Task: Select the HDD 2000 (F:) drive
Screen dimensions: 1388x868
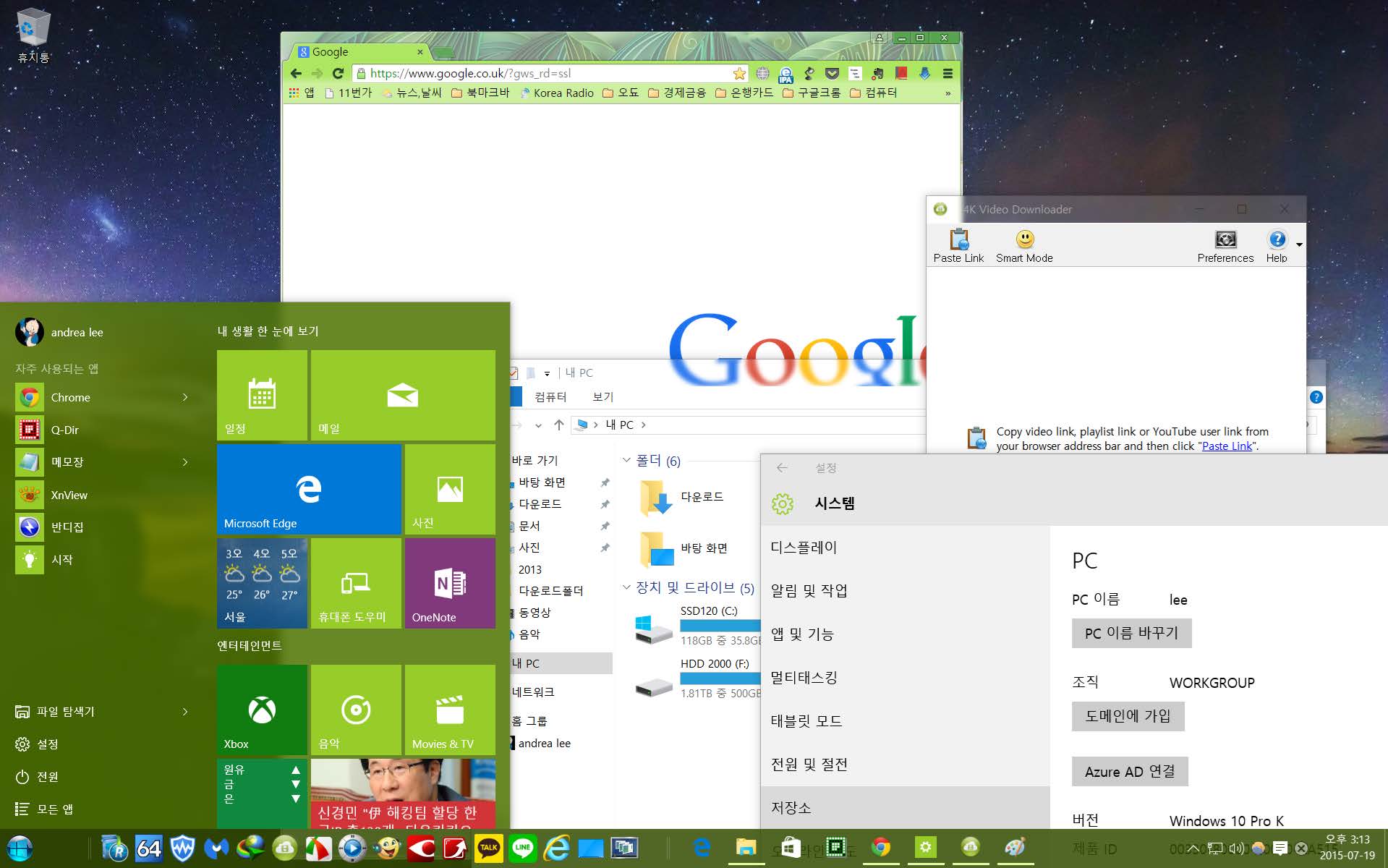Action: (698, 678)
